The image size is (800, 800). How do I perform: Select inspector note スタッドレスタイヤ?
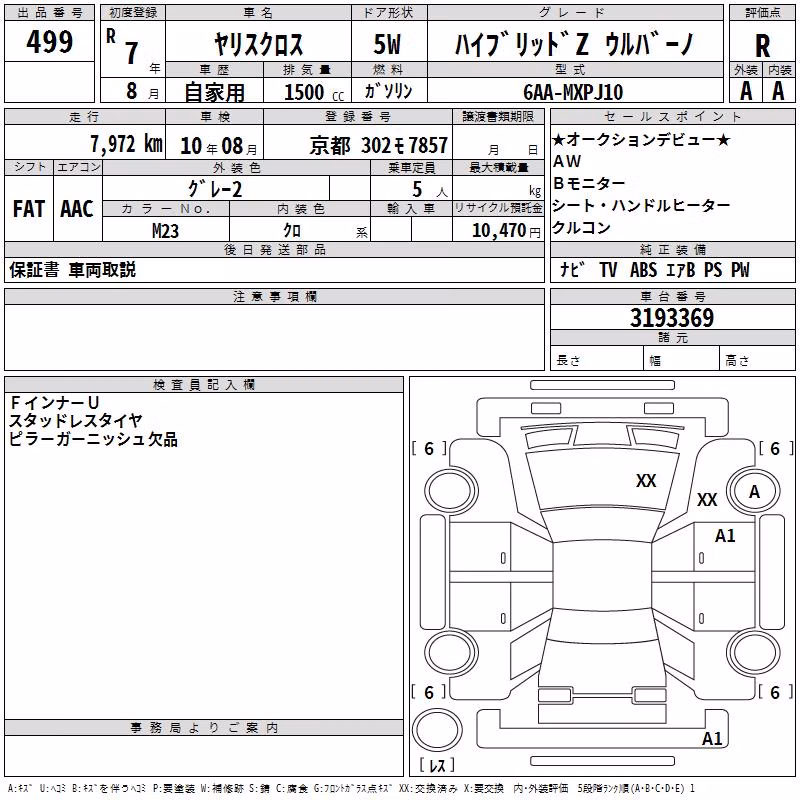pyautogui.click(x=76, y=421)
